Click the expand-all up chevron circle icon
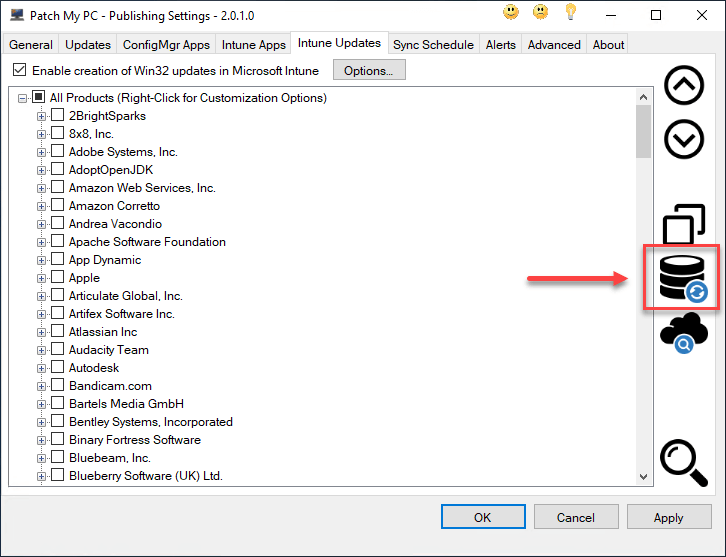Image resolution: width=726 pixels, height=557 pixels. (x=684, y=85)
